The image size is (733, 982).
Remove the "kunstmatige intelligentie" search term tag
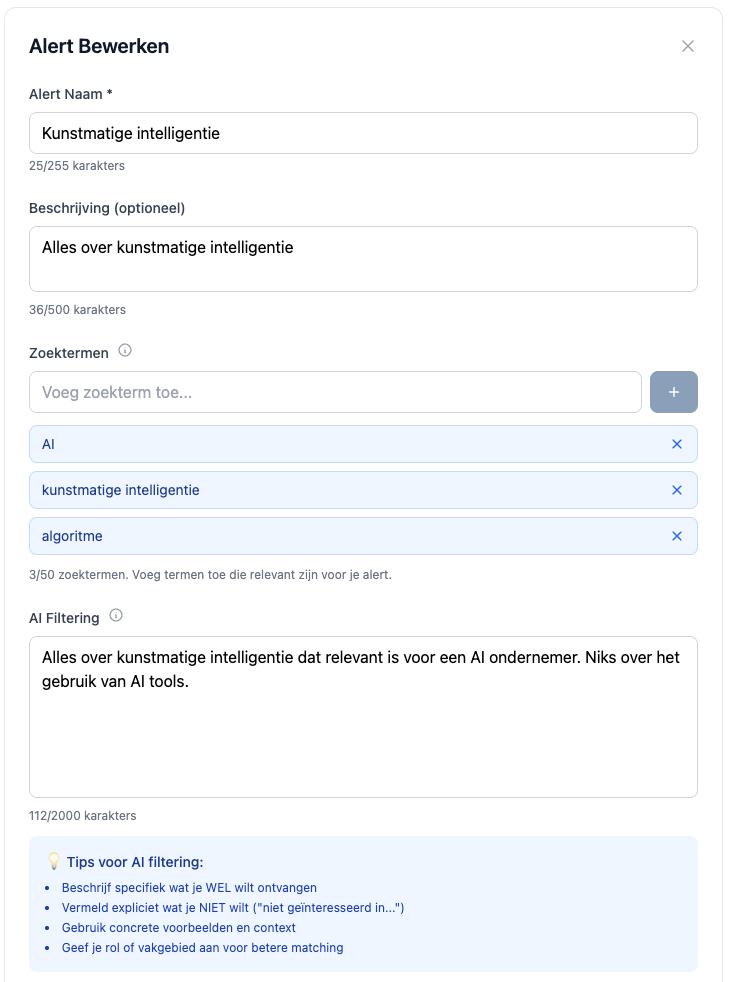point(677,490)
